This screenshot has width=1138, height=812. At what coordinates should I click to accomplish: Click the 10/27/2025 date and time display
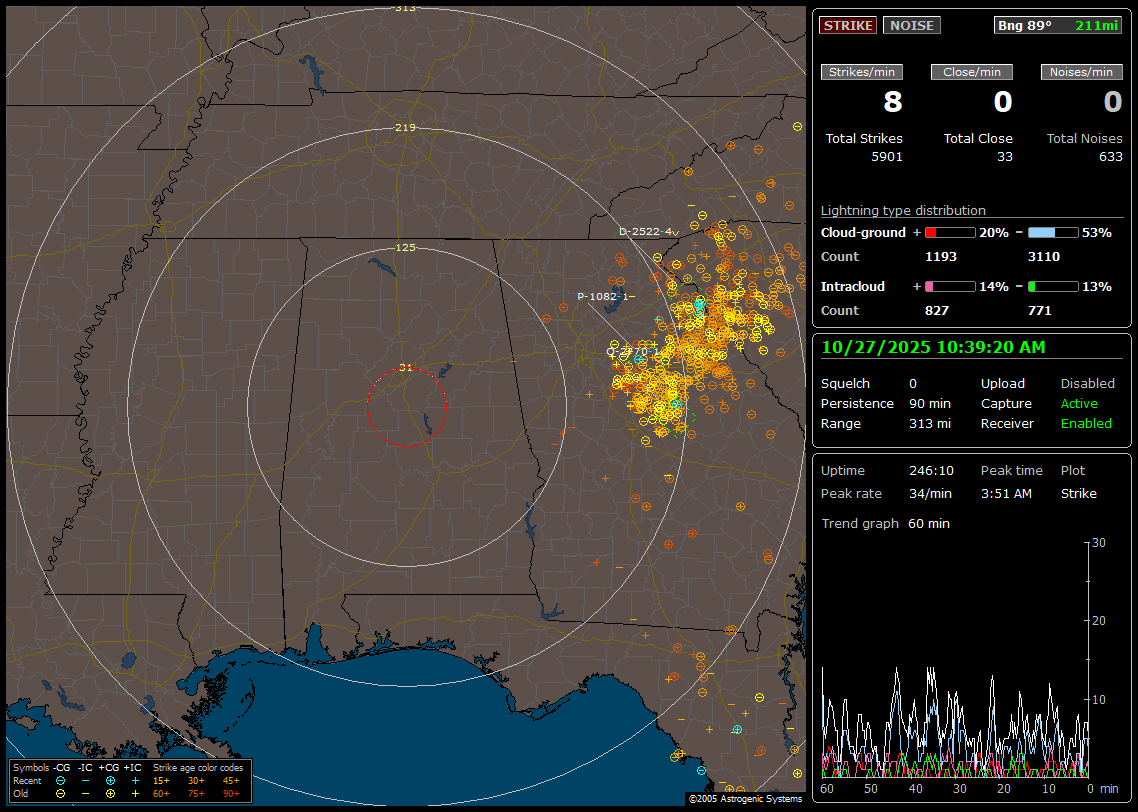pos(933,347)
